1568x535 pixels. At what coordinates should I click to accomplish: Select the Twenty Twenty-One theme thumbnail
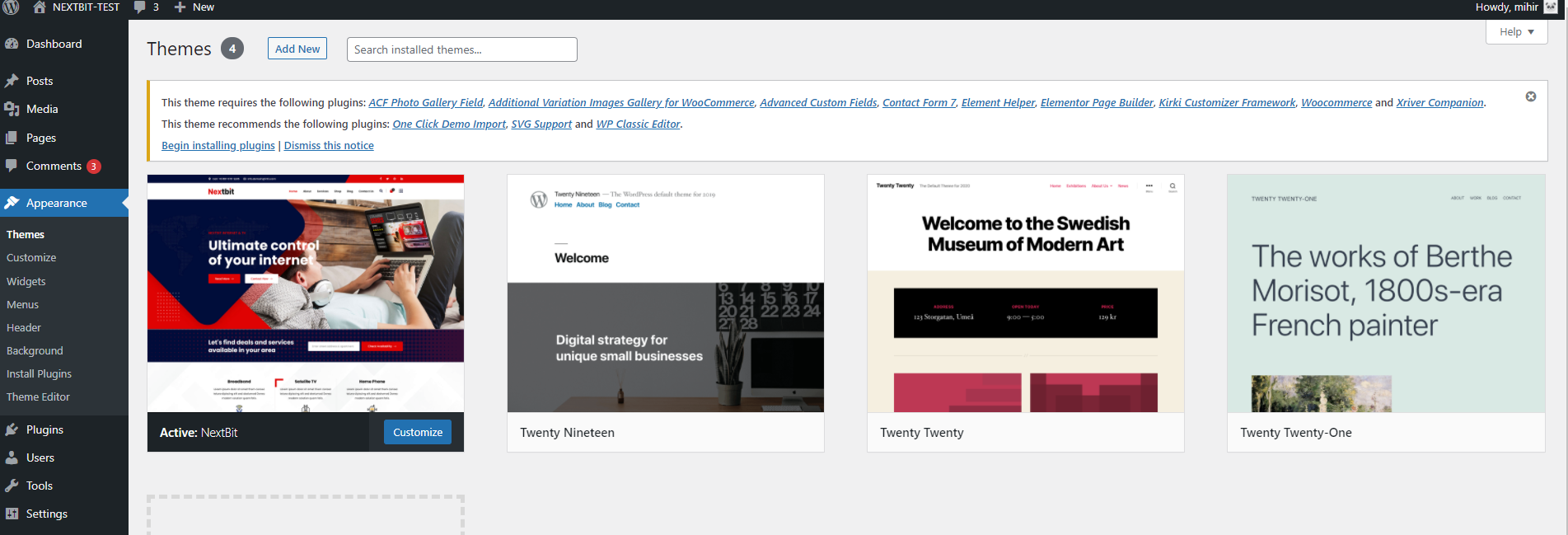point(1385,293)
